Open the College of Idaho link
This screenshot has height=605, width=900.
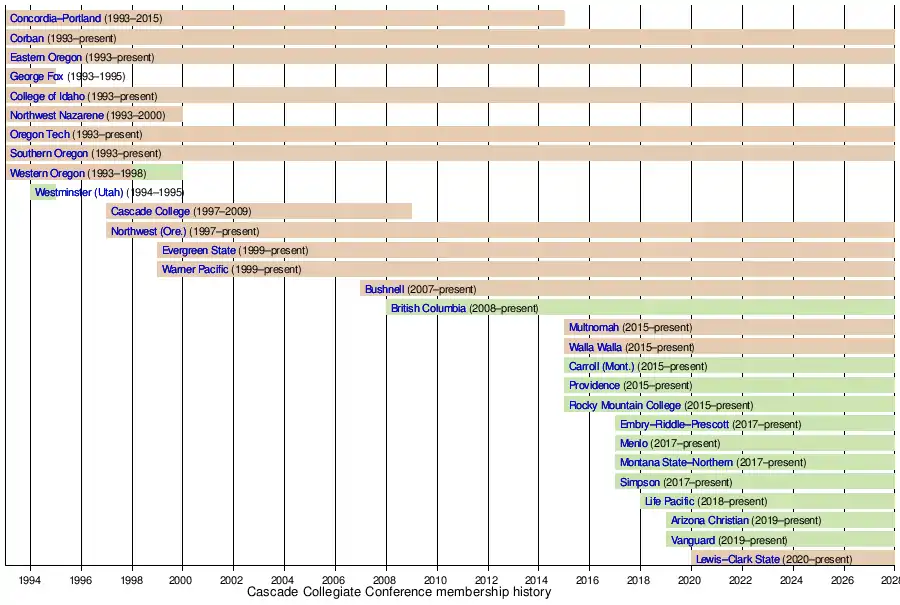click(x=47, y=96)
